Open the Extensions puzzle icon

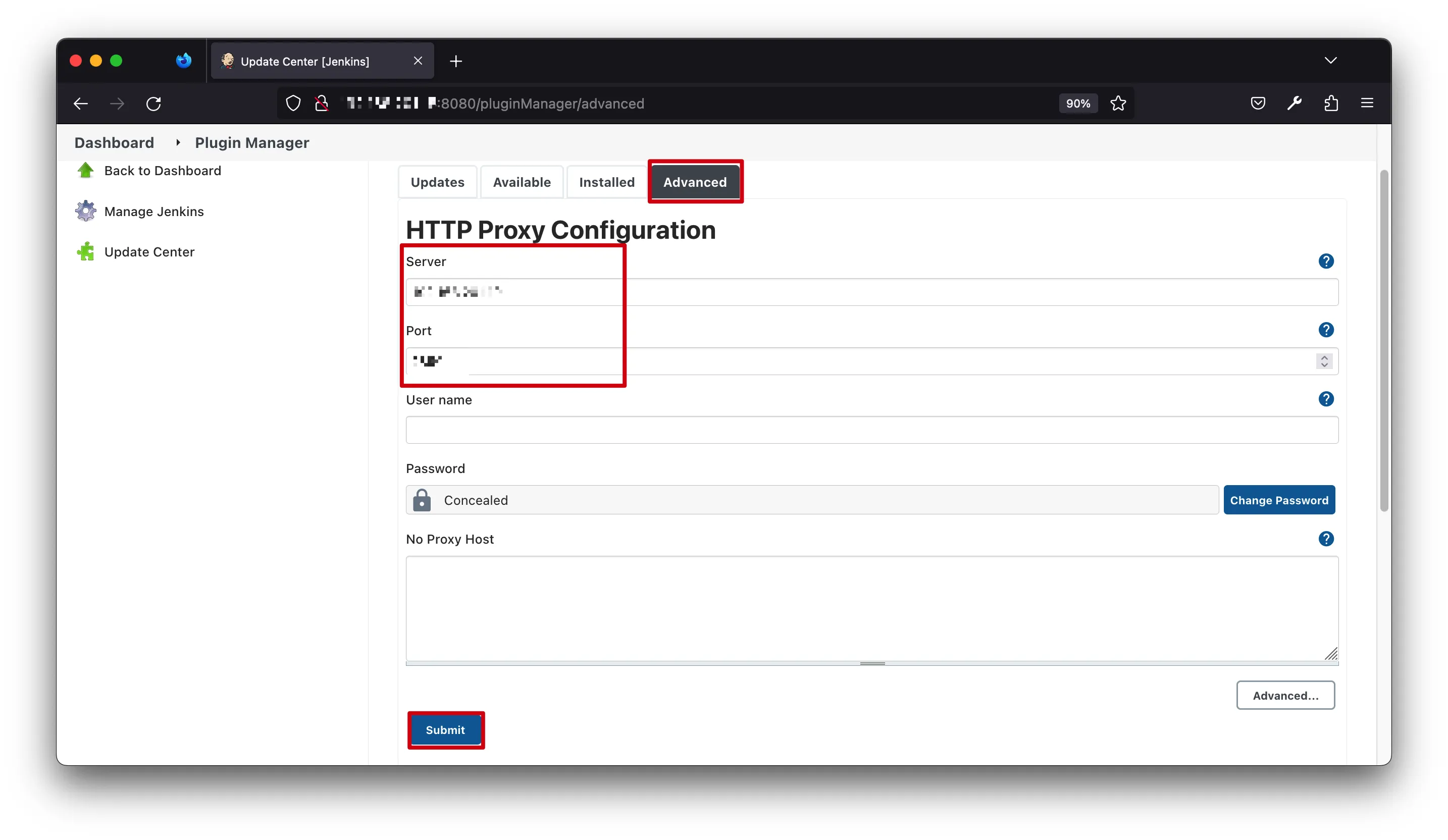coord(1331,103)
